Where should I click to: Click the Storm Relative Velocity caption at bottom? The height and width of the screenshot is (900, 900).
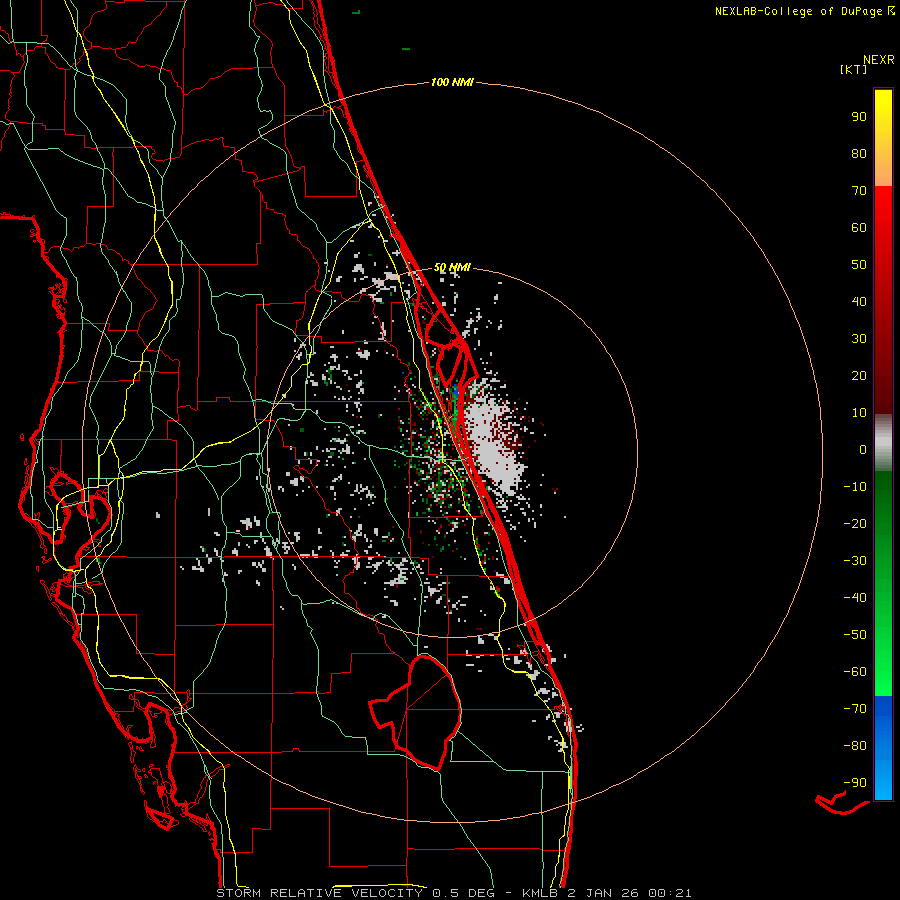coord(454,893)
